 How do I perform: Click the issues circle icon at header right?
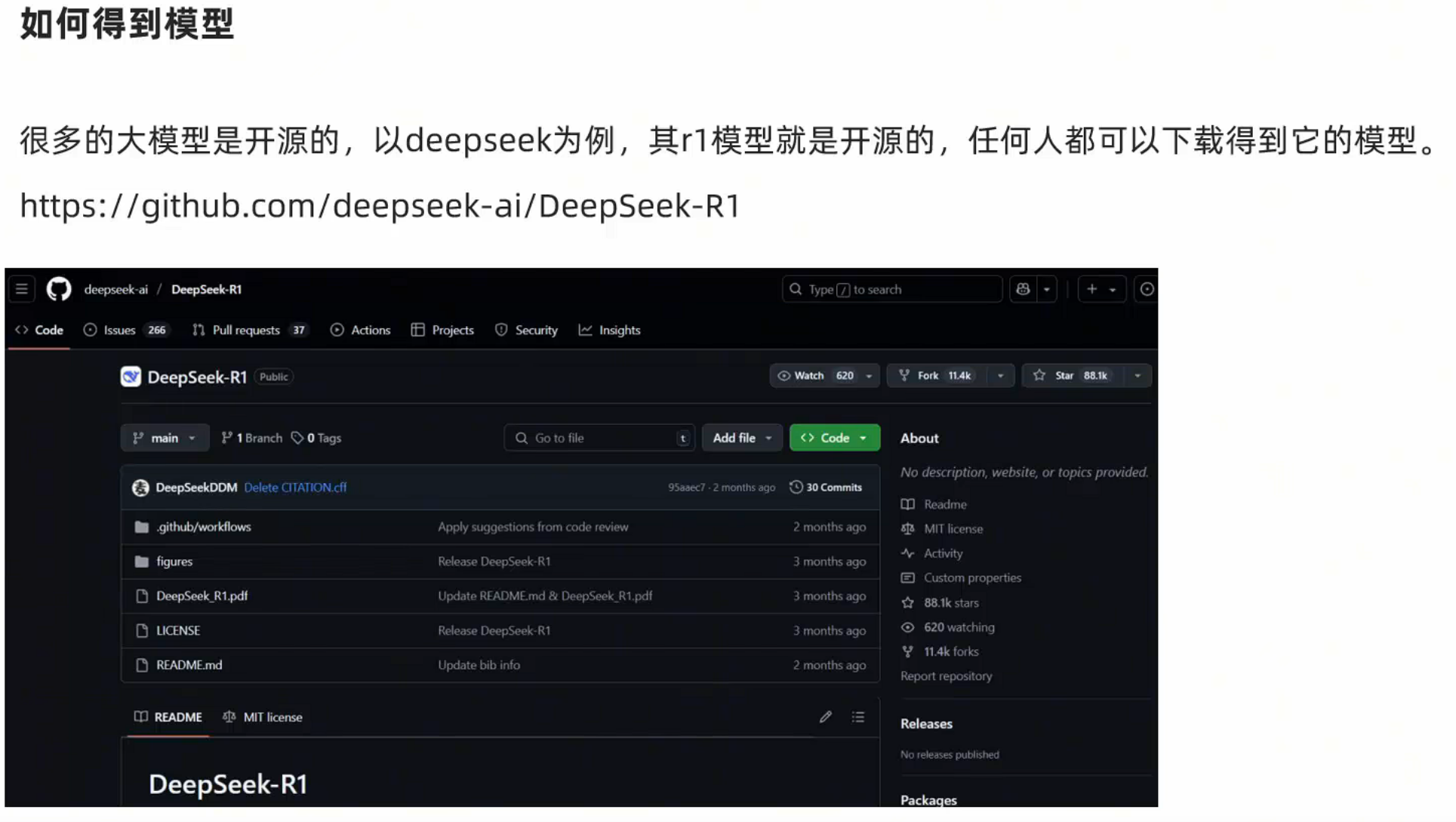(1146, 289)
